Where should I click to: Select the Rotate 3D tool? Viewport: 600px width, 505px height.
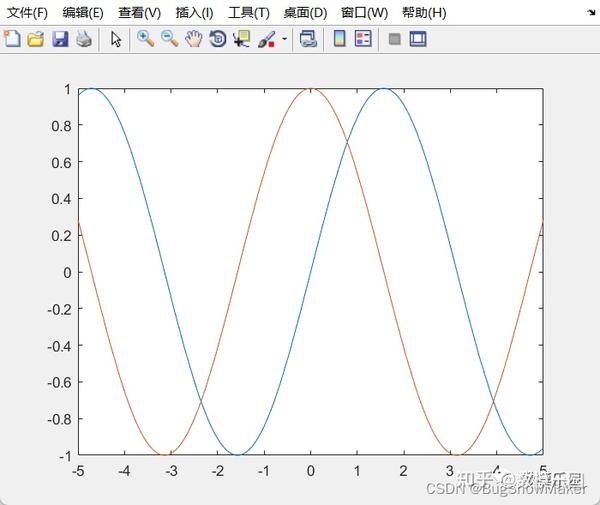(218, 39)
